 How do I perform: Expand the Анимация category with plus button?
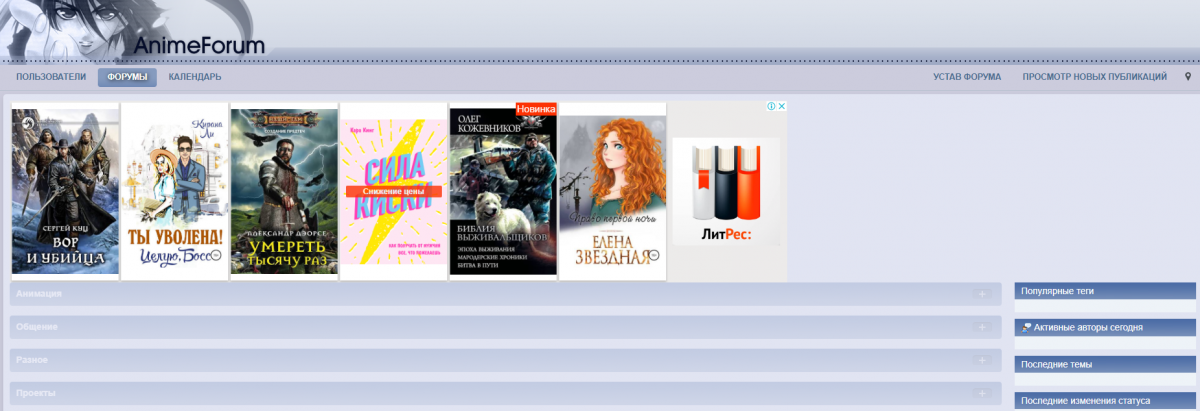(983, 294)
